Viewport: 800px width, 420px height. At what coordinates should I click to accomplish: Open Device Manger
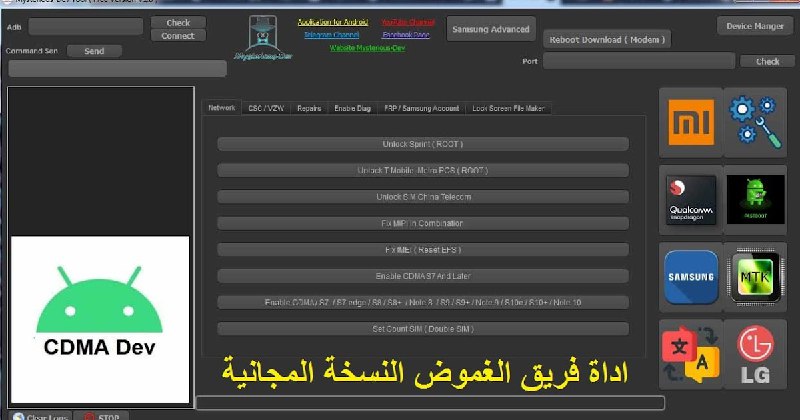click(755, 26)
